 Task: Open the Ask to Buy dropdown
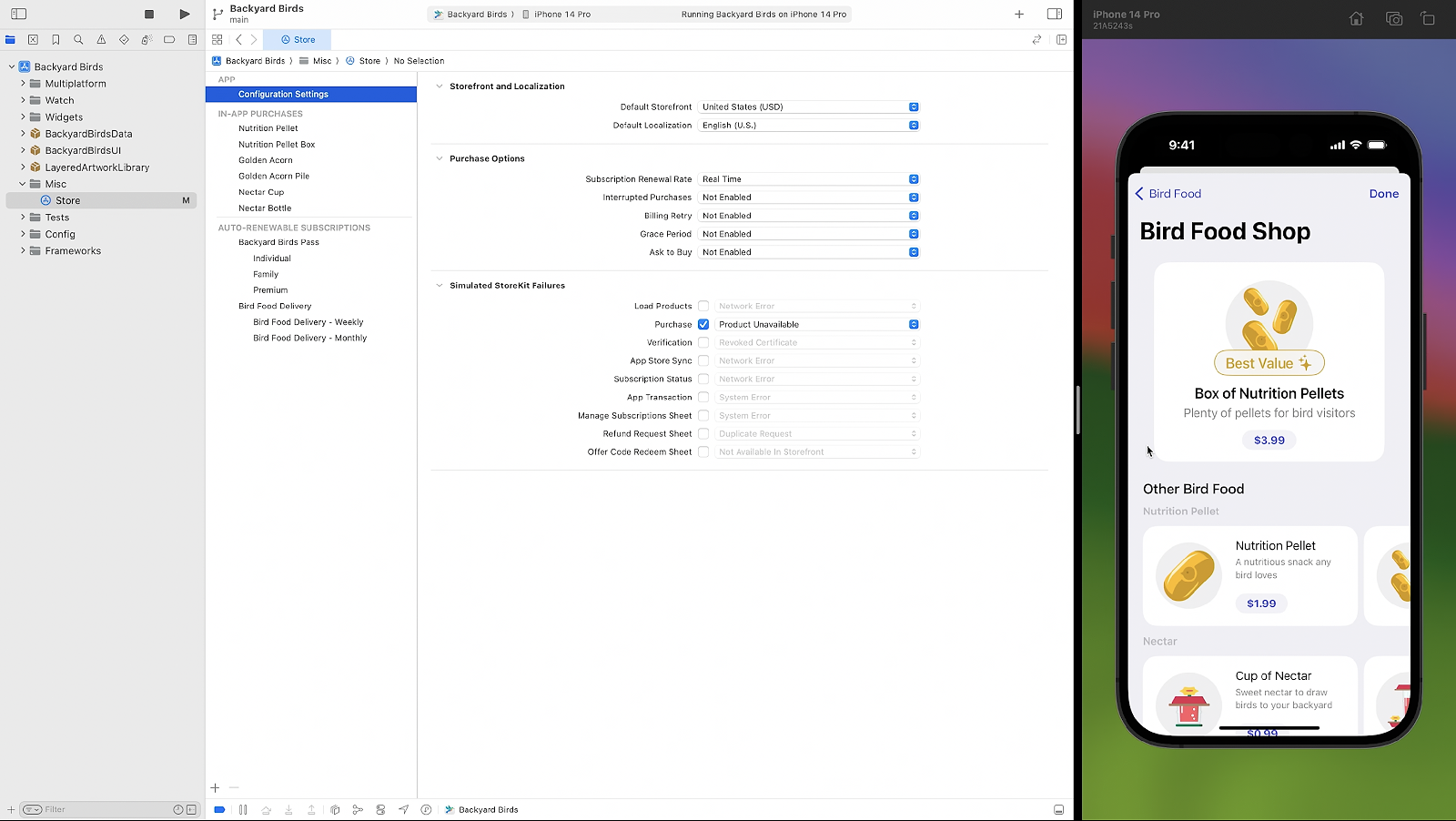[809, 252]
